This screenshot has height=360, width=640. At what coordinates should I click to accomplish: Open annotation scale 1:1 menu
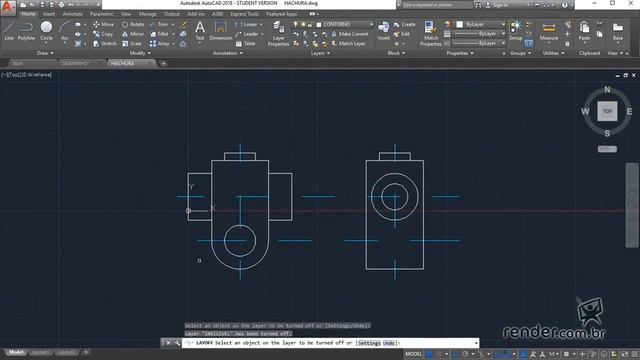553,354
